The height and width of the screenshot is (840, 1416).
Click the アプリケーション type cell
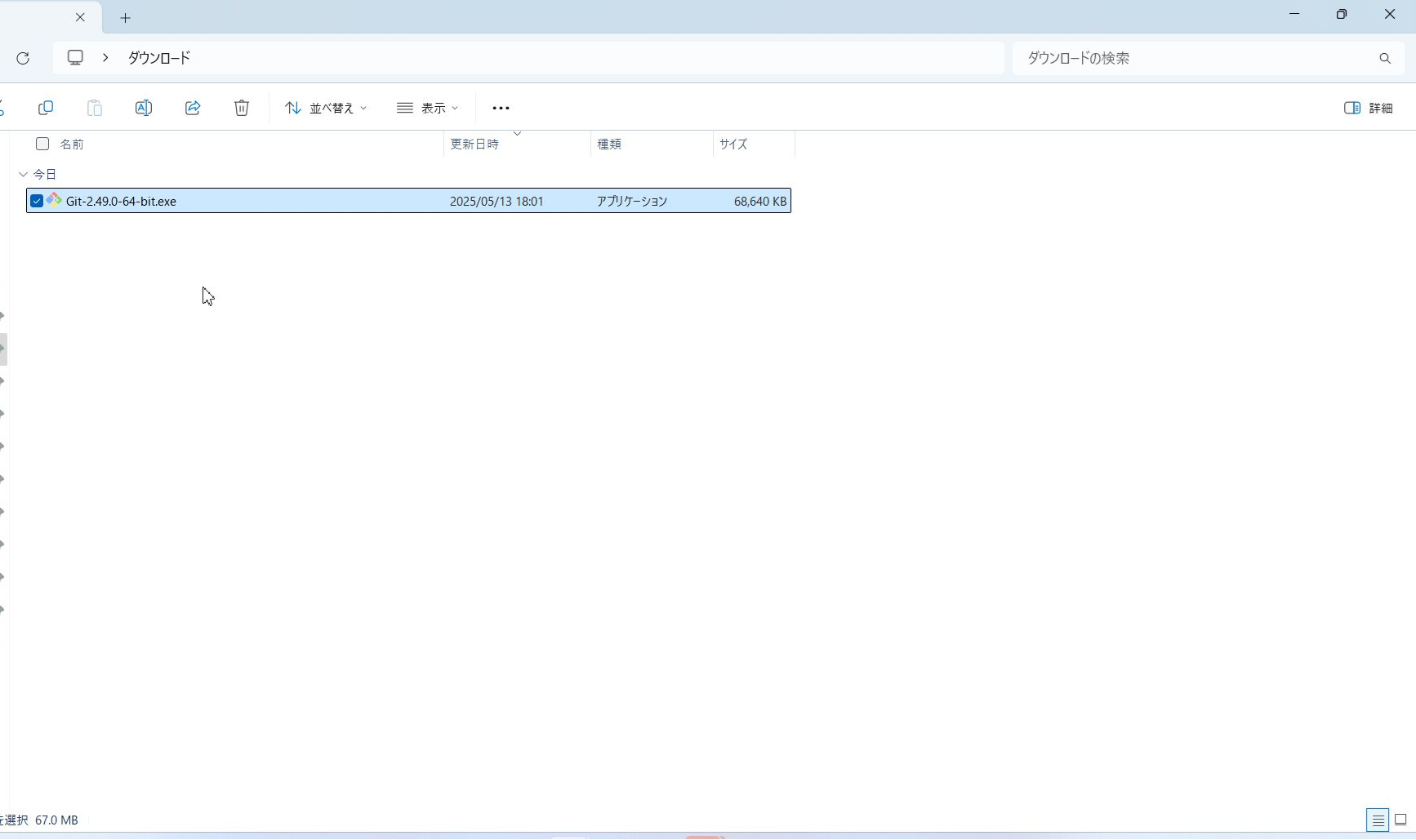(632, 201)
